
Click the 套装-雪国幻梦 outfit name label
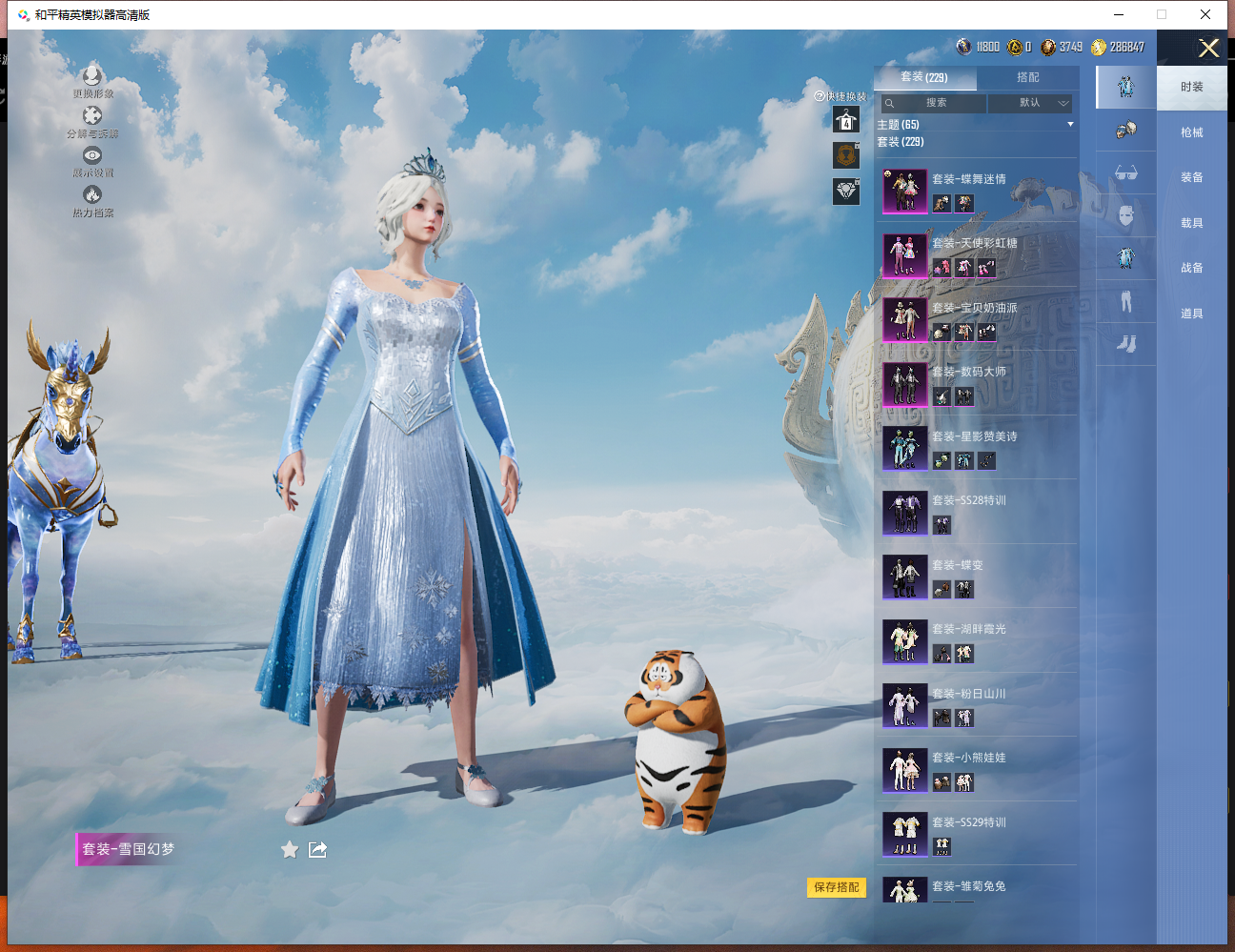point(129,849)
